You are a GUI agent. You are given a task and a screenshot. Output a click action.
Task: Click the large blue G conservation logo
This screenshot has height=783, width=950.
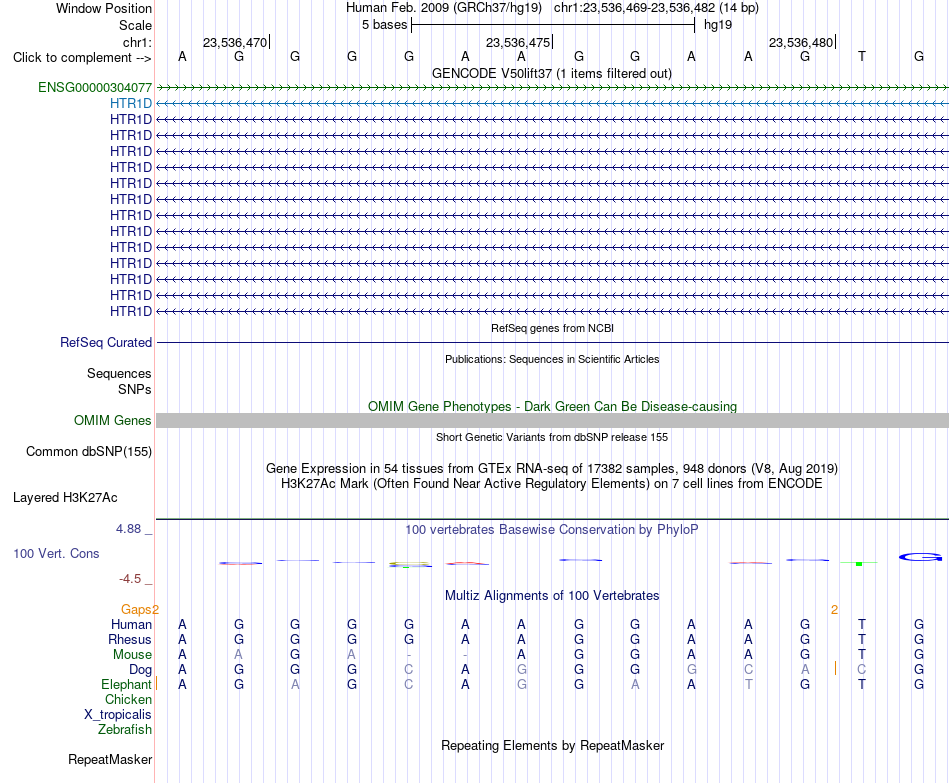pyautogui.click(x=920, y=557)
